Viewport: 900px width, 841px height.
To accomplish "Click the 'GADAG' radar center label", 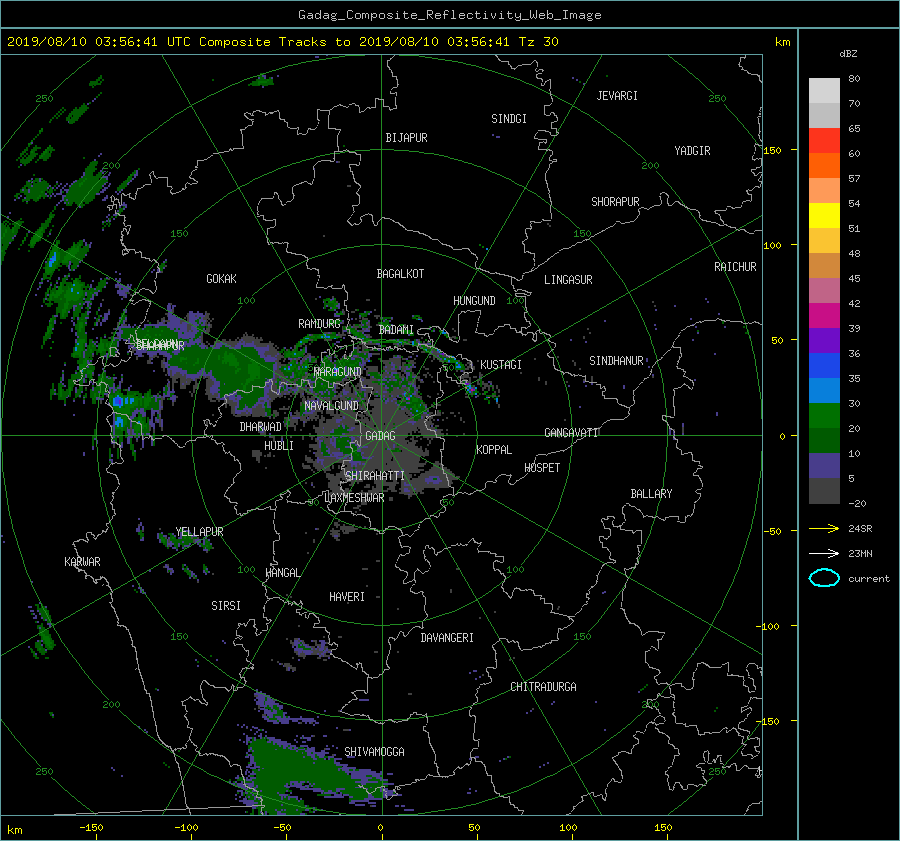I will coord(380,436).
